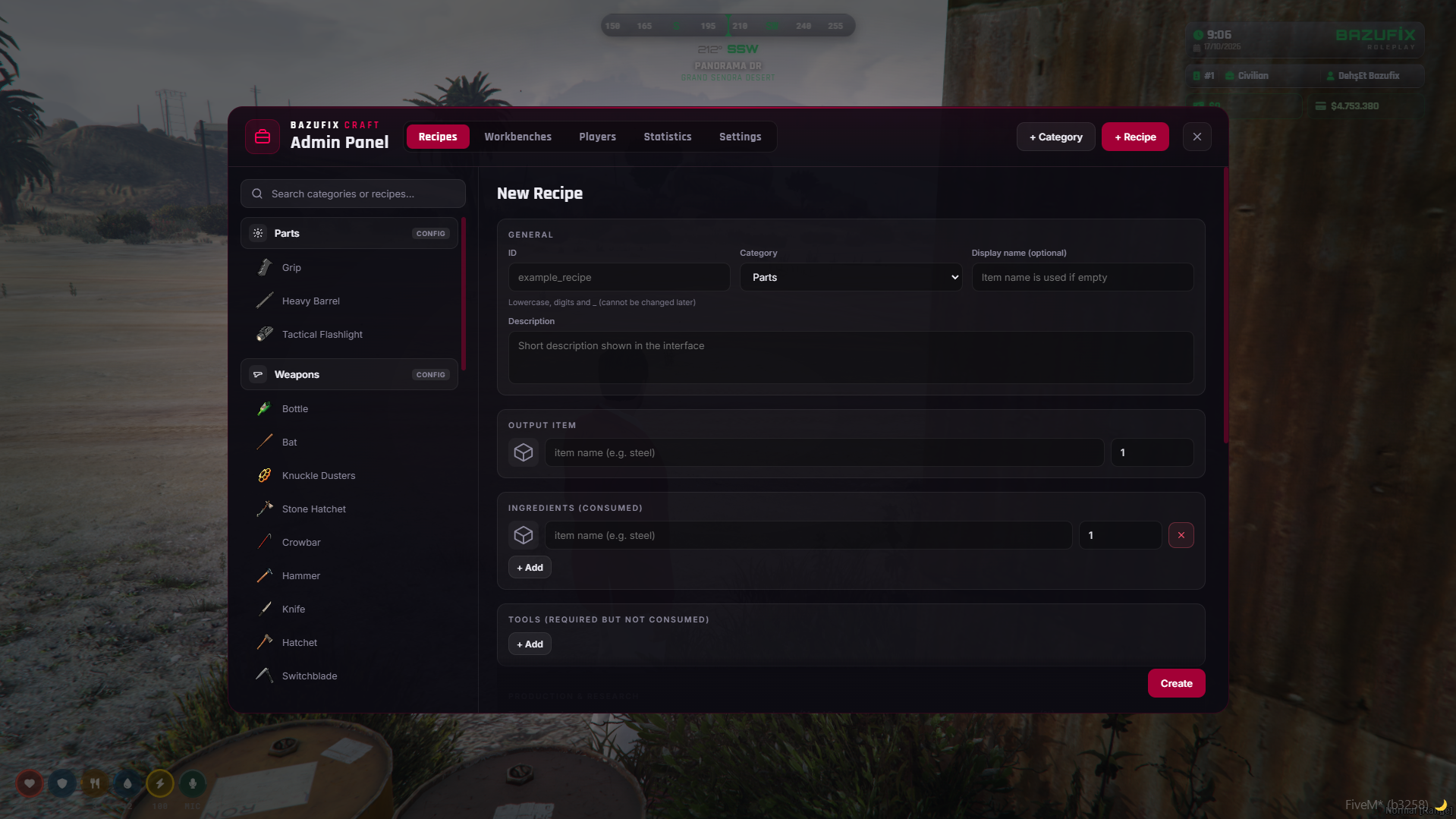Click the Create button
Viewport: 1456px width, 819px height.
[1176, 683]
